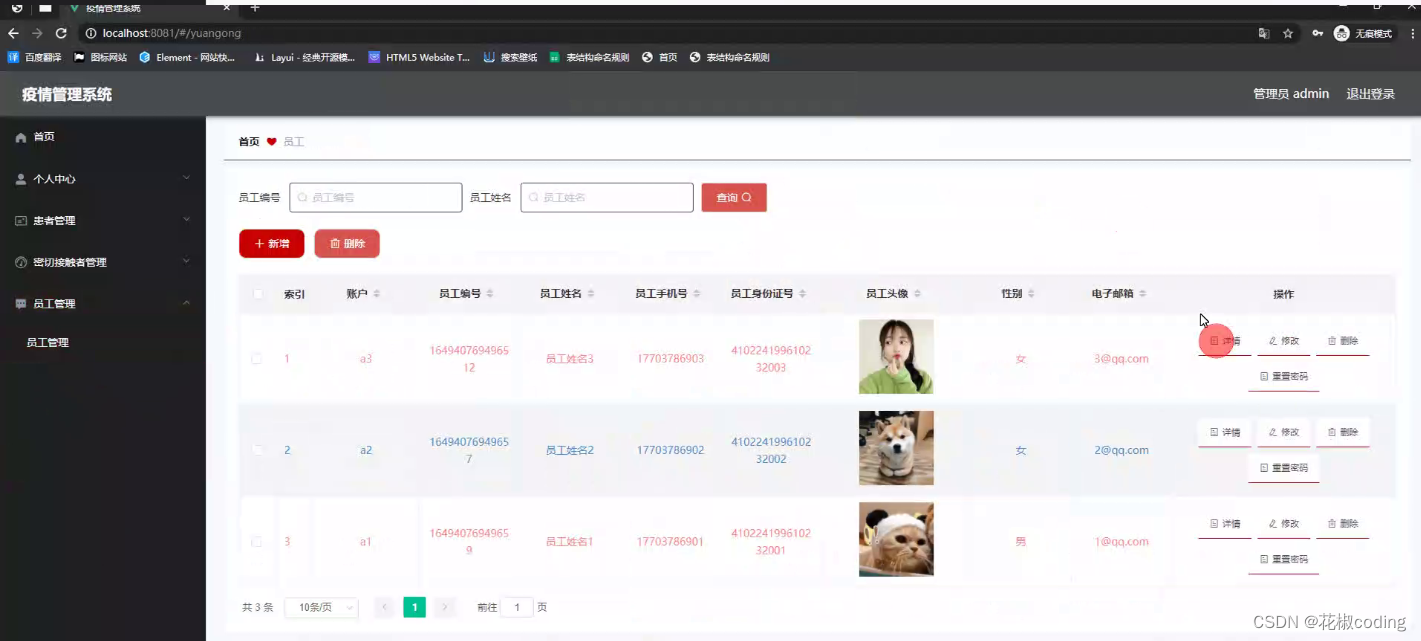Click the site info icon before localhost URL

[x=91, y=33]
